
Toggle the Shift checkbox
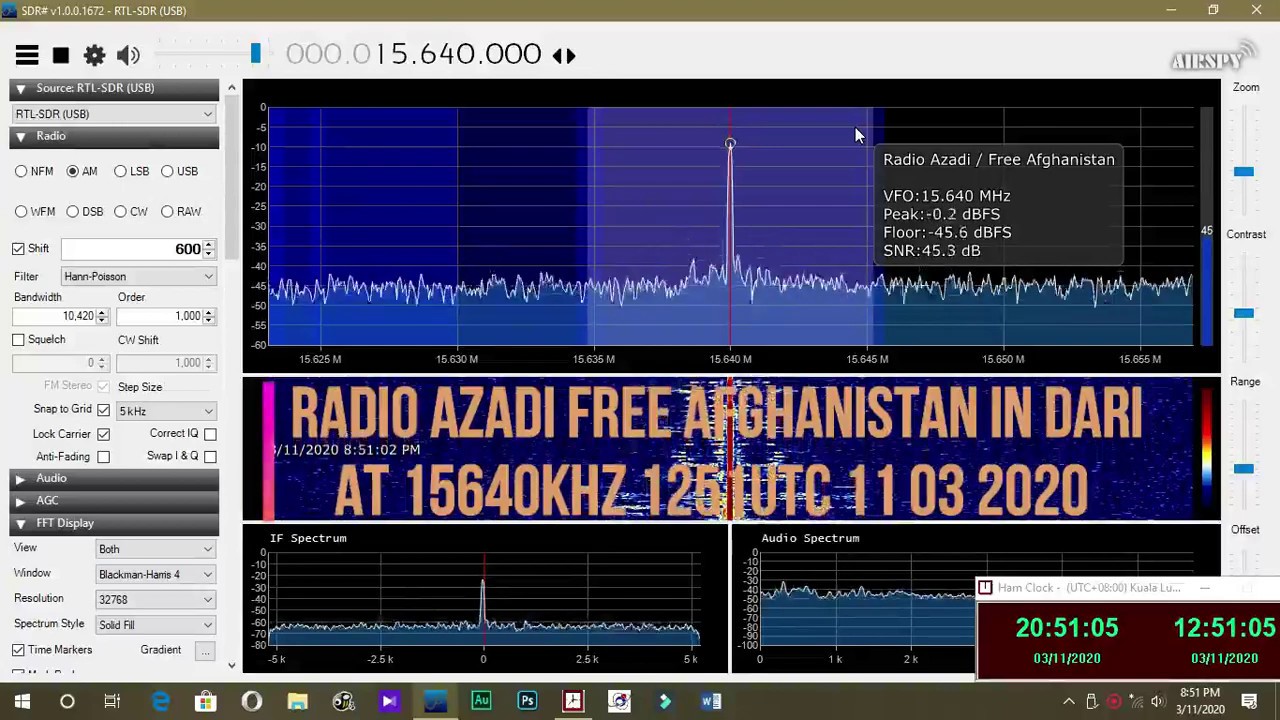18,248
